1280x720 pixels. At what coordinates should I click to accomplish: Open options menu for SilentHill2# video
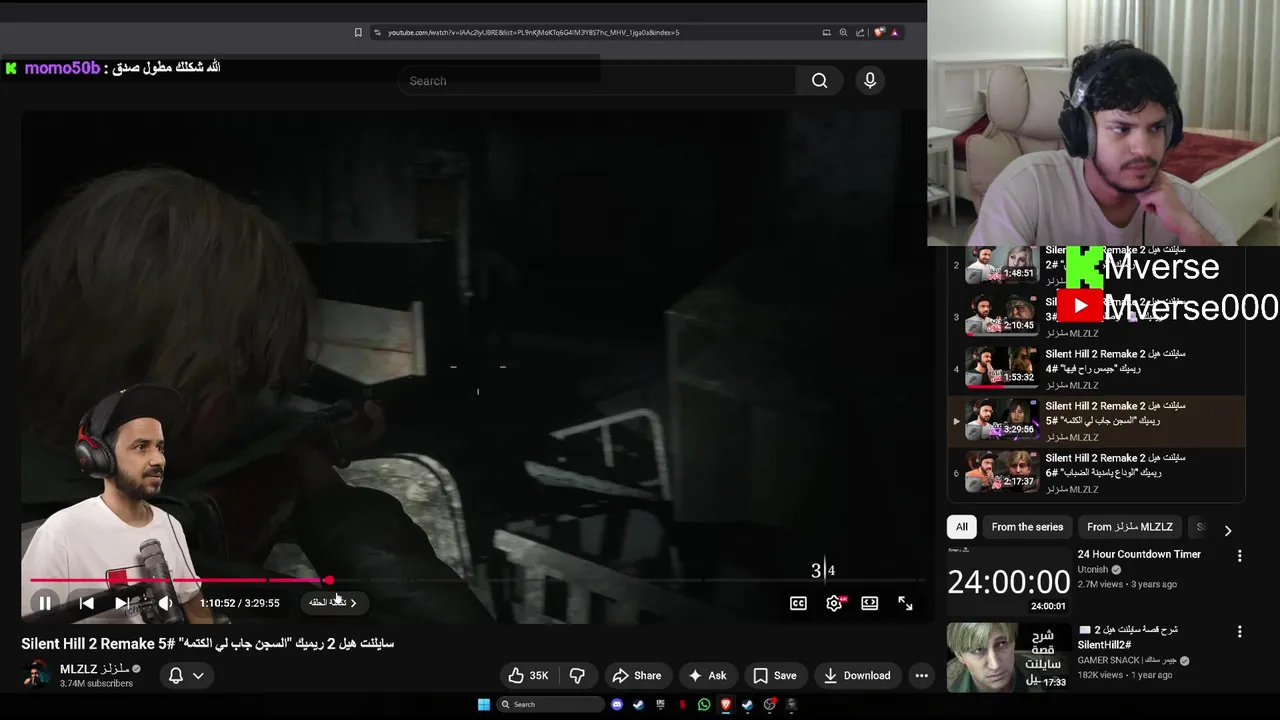(1239, 632)
